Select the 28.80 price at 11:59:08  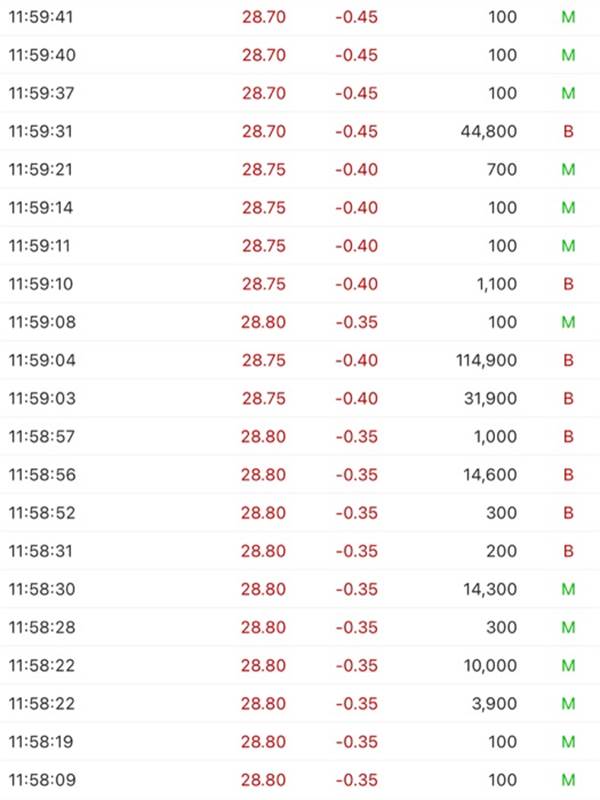coord(264,323)
